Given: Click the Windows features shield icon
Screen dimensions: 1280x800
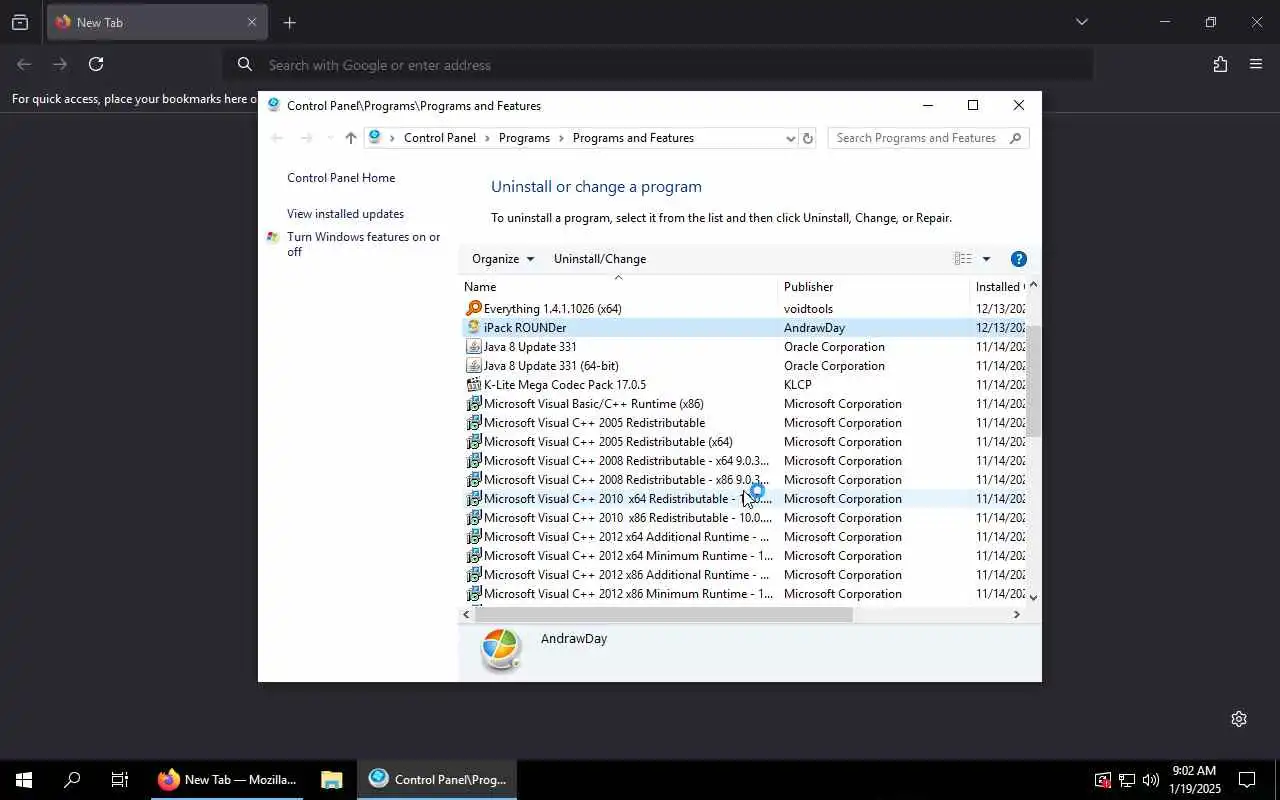Looking at the screenshot, I should [x=273, y=238].
